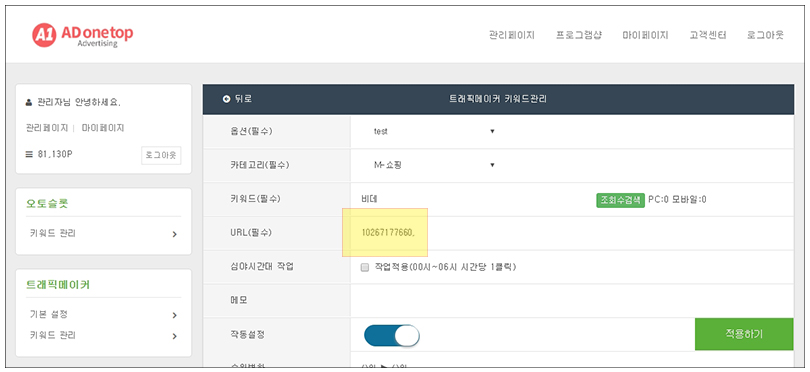Toggle the 작동설정 switch
The height and width of the screenshot is (372, 810).
[392, 335]
